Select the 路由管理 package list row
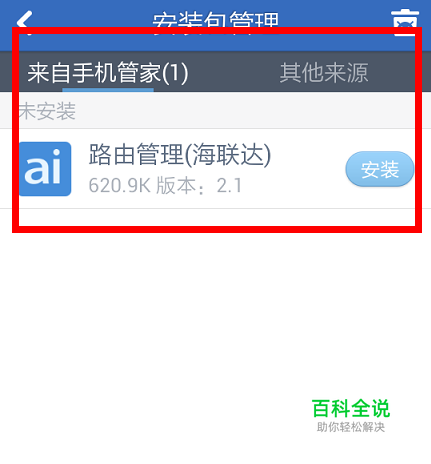 [x=215, y=169]
